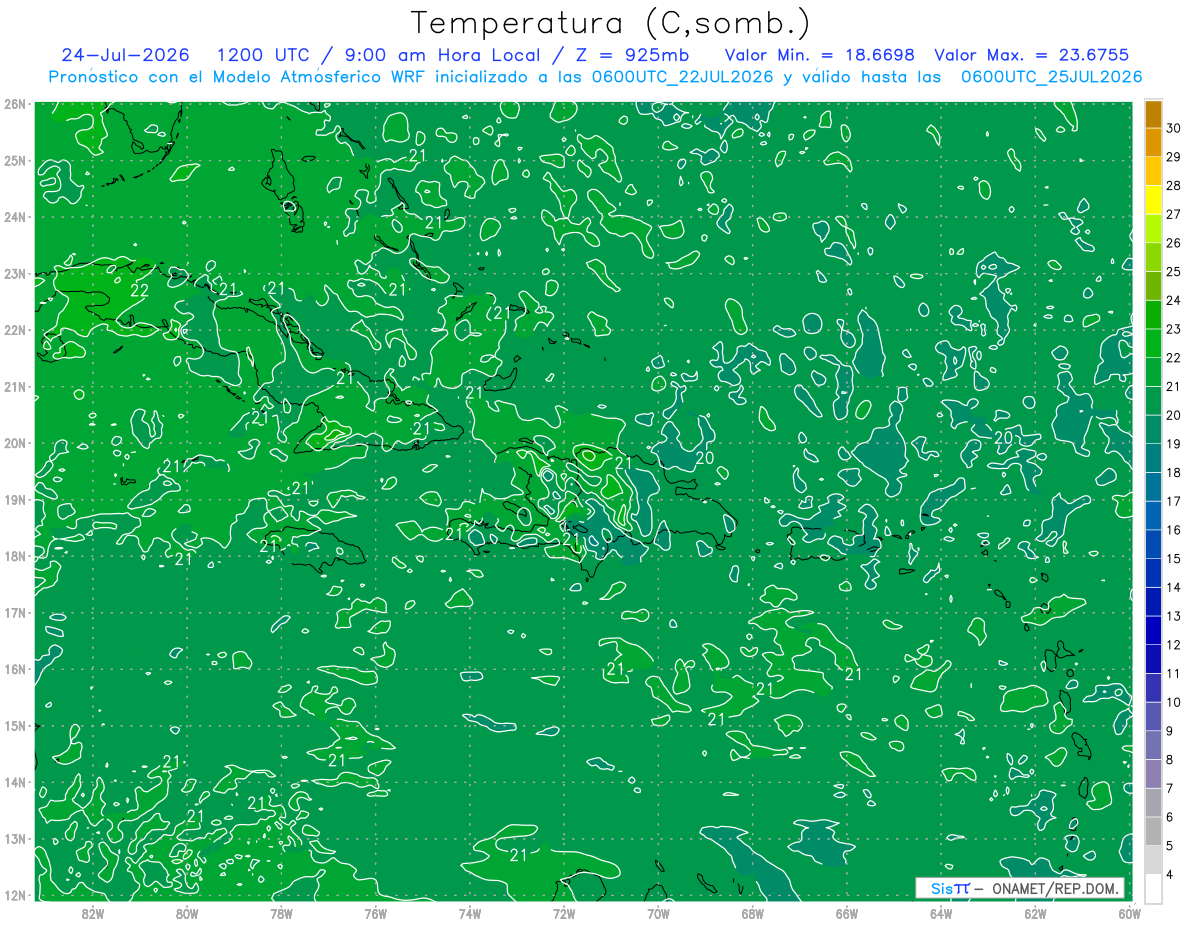The width and height of the screenshot is (1200, 927).
Task: Click the 17N latitude axis label
Action: click(14, 612)
